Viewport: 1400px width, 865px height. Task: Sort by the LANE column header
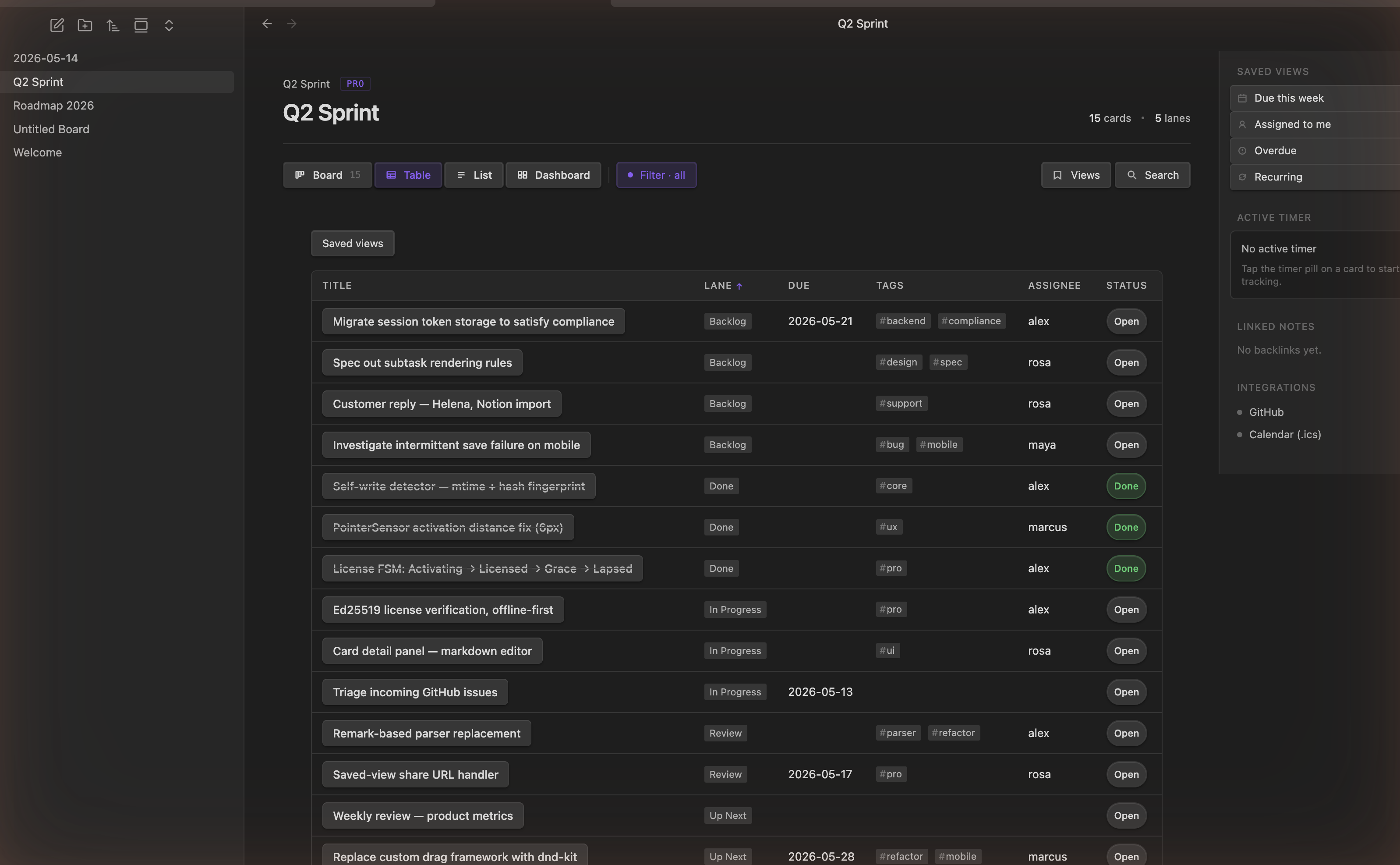[723, 285]
